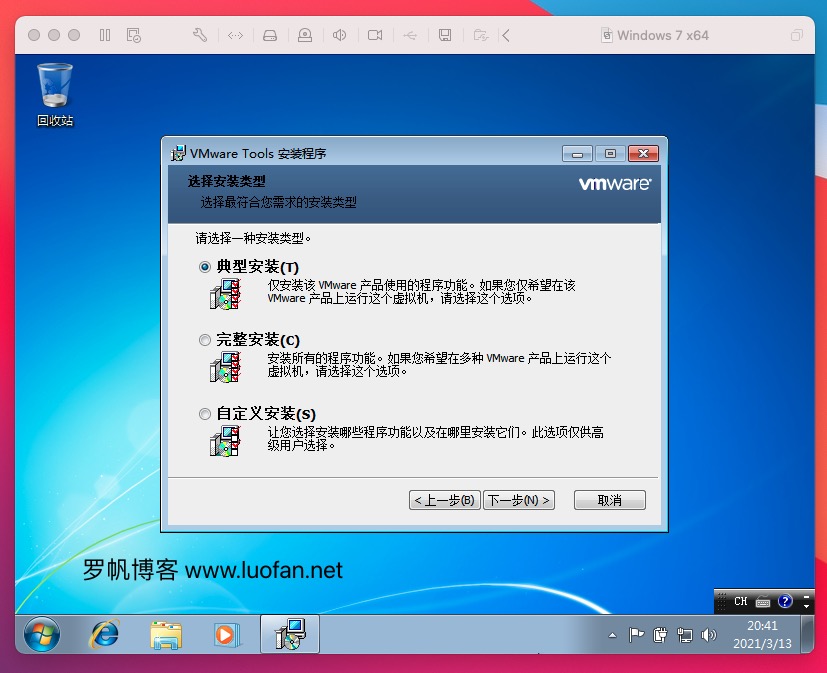Click the CH language indicator
Screen dimensions: 827x673
741,601
